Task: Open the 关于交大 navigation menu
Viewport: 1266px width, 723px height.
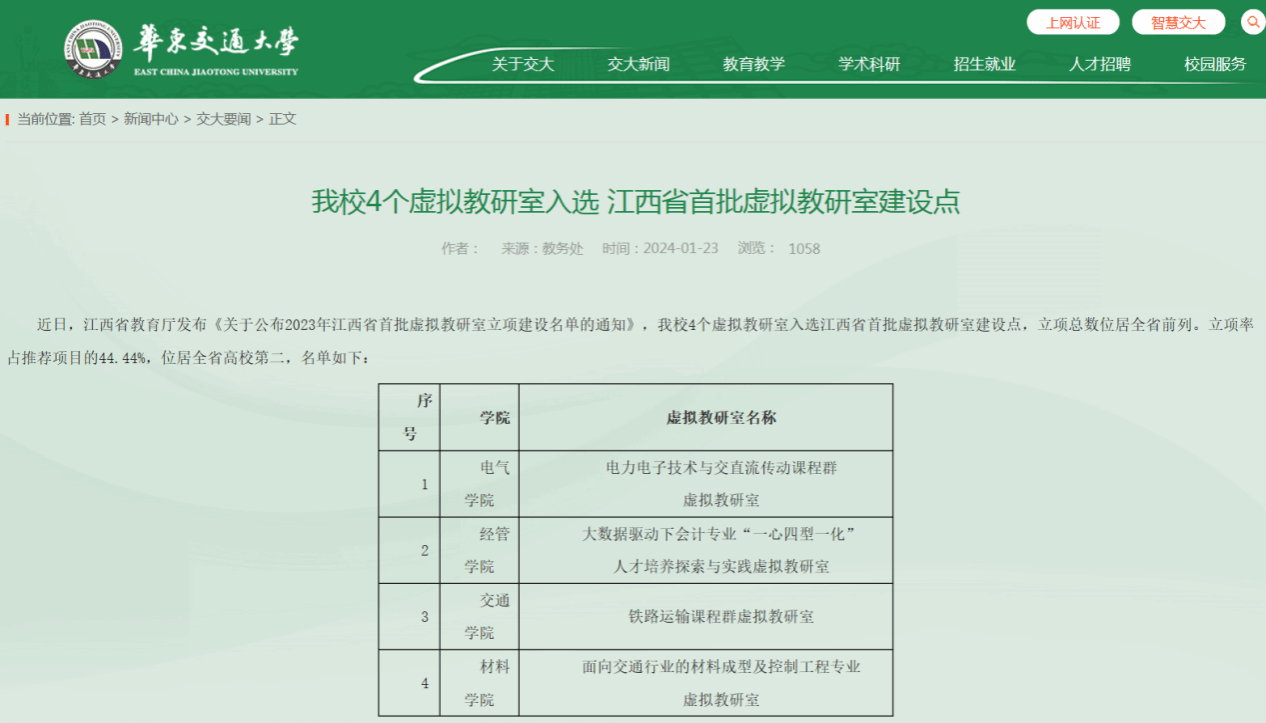Action: click(522, 64)
